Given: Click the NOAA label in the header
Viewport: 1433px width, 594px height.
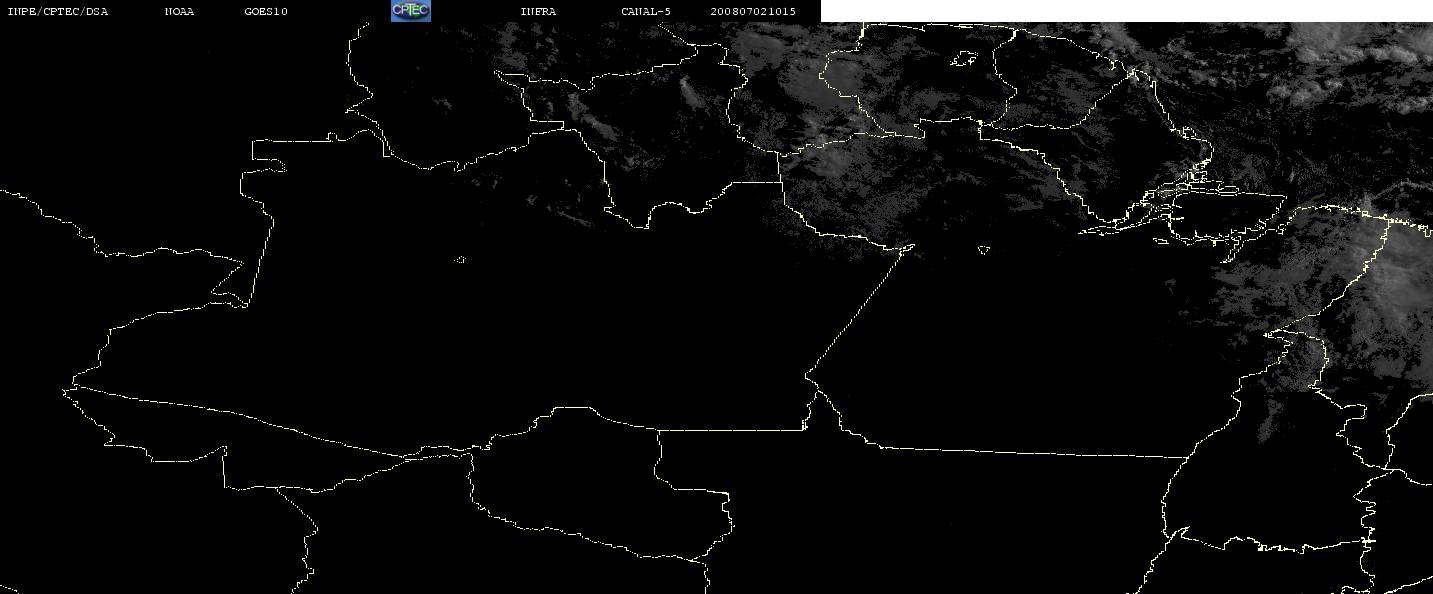Looking at the screenshot, I should [179, 11].
